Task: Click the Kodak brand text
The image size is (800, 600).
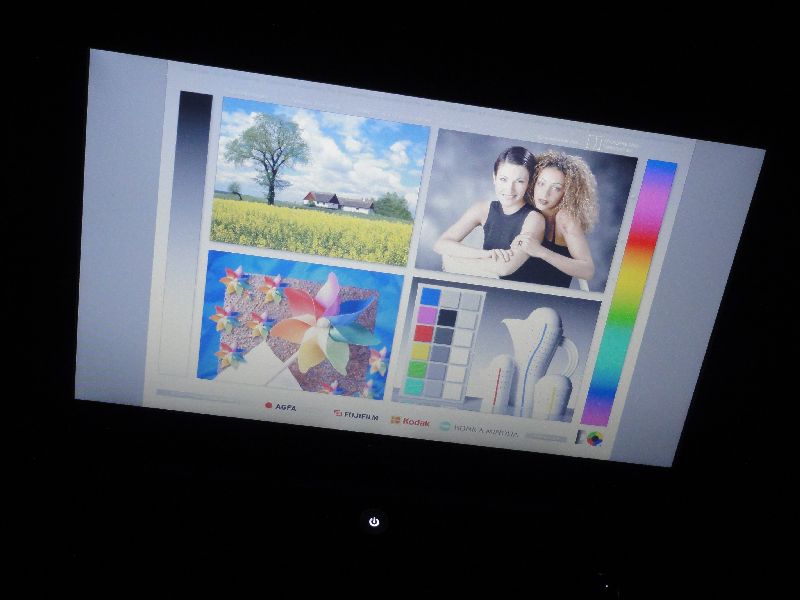Action: coord(416,422)
